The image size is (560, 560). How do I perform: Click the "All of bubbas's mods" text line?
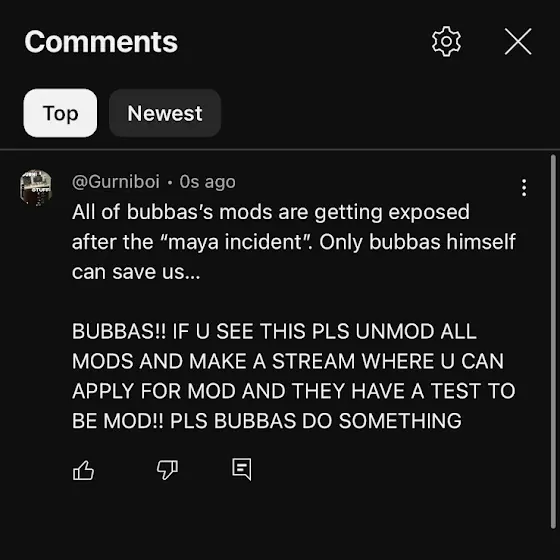[271, 212]
